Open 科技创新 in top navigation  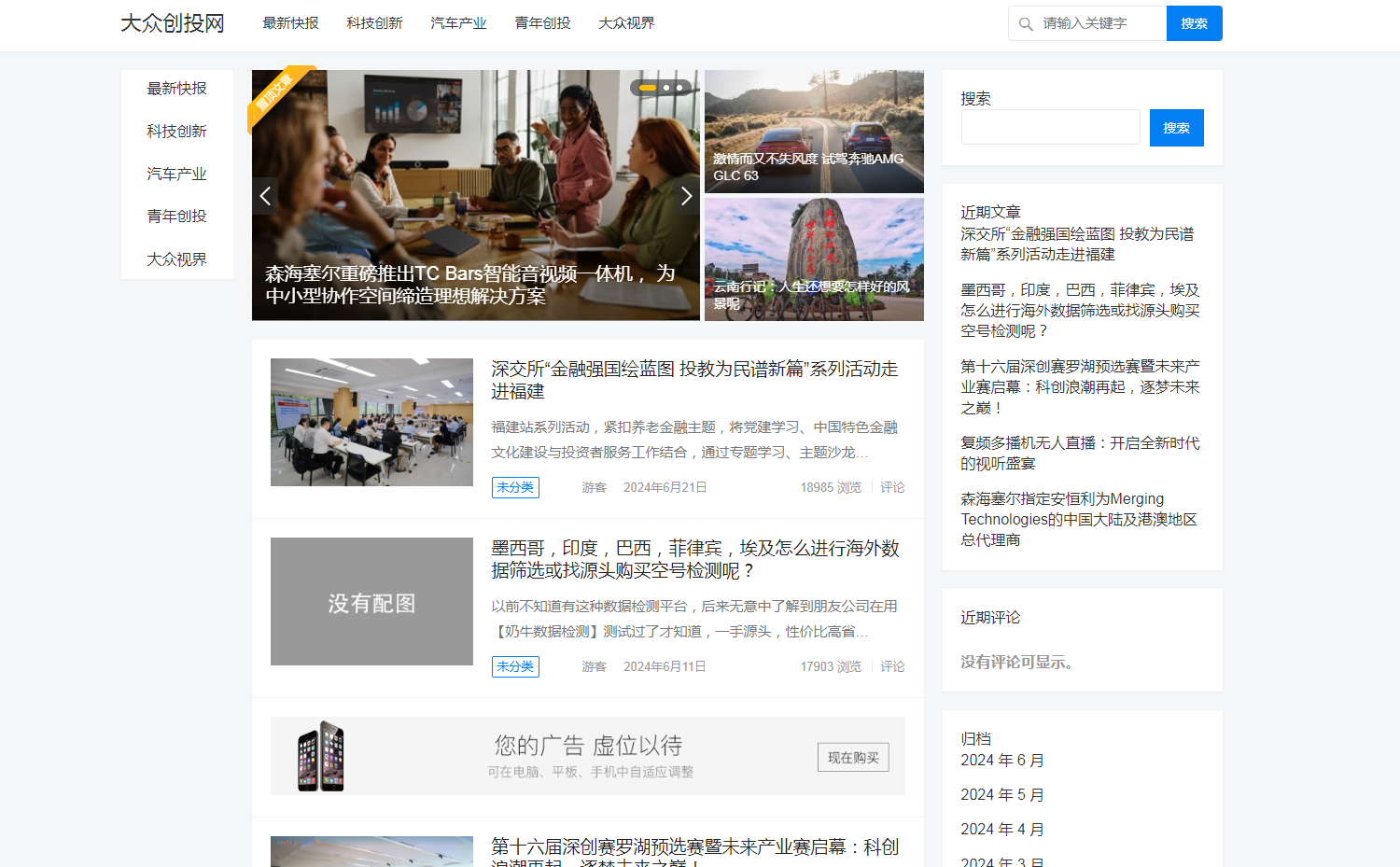pos(374,23)
